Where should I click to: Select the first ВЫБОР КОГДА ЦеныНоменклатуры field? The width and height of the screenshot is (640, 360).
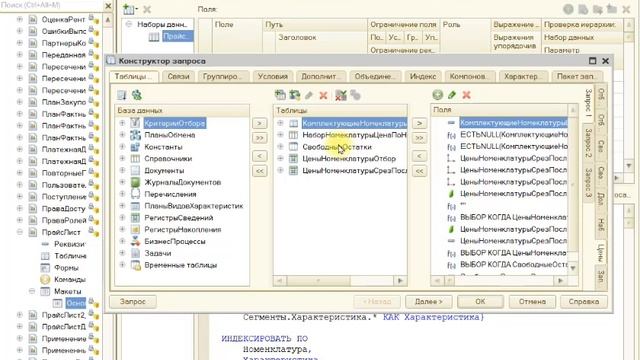tap(513, 218)
